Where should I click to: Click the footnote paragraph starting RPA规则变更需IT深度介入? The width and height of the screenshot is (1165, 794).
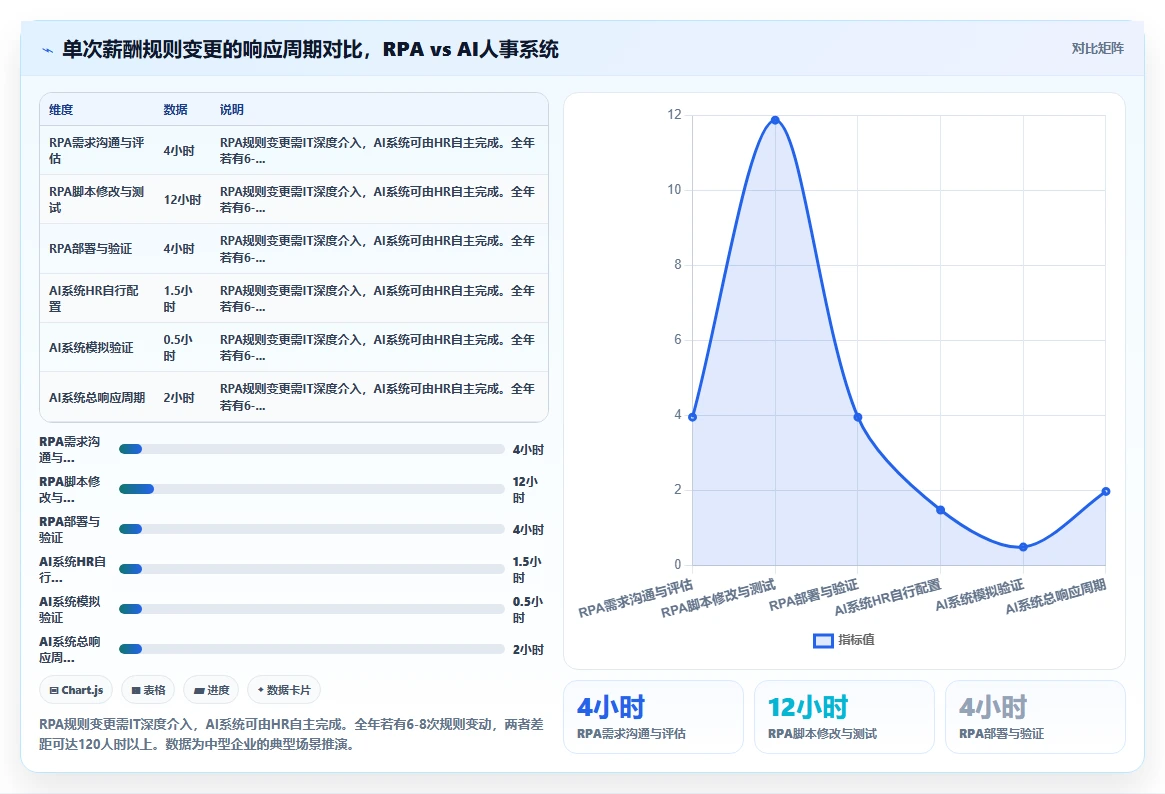point(291,734)
